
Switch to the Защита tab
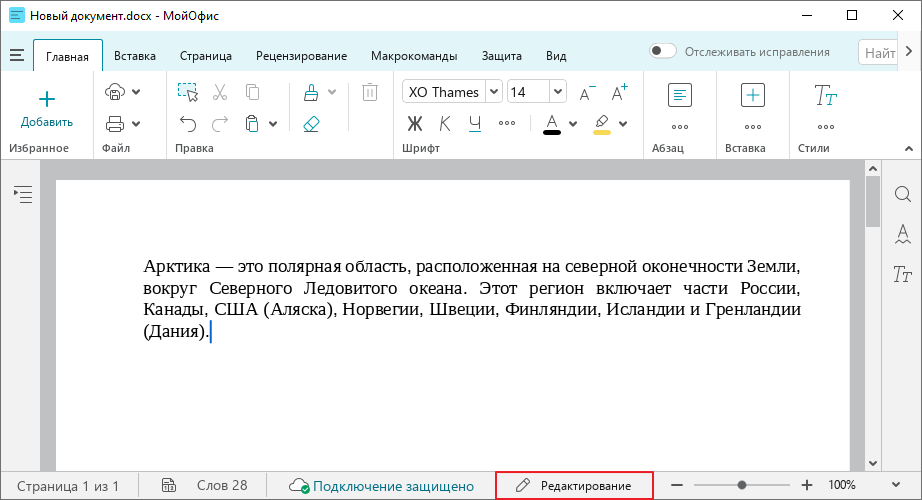(502, 56)
